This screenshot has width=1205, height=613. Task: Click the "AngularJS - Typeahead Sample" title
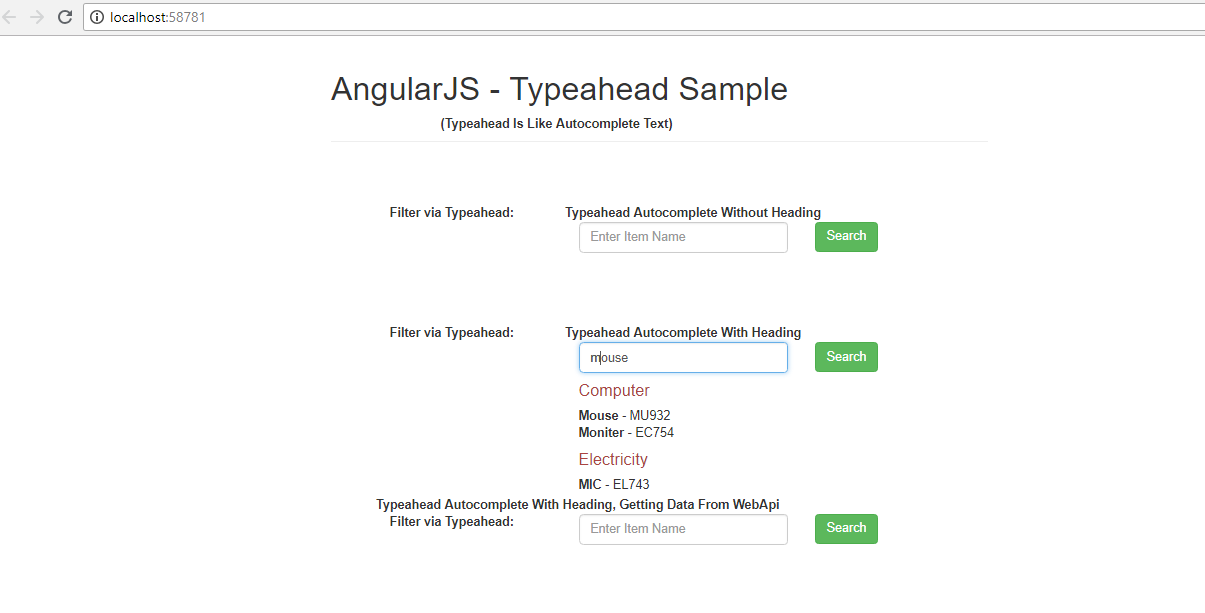[x=558, y=89]
